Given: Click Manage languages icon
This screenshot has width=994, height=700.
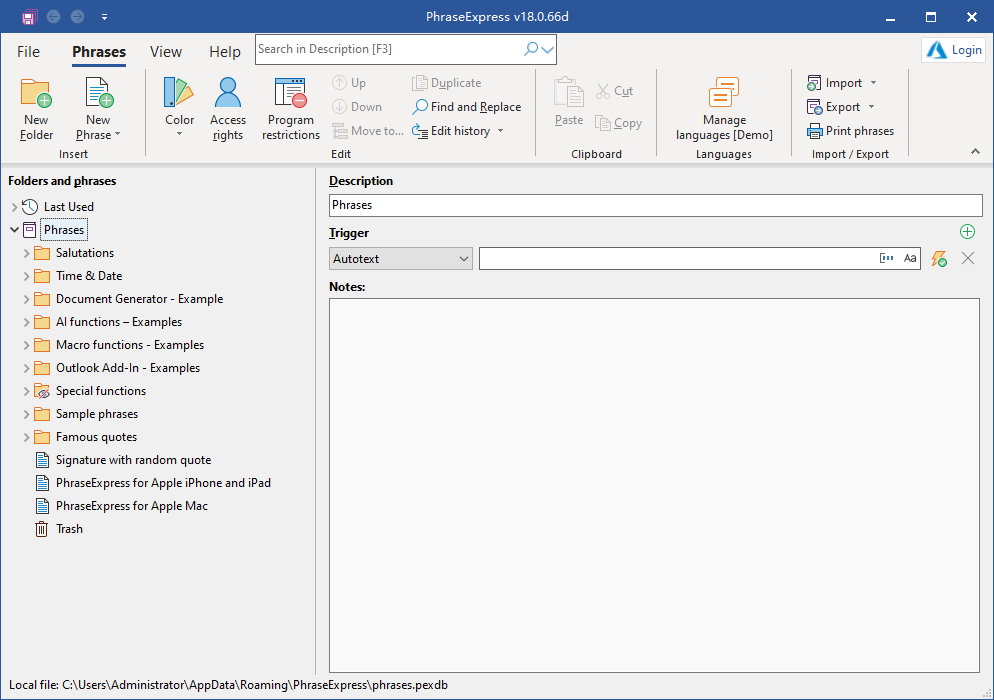Looking at the screenshot, I should point(724,93).
